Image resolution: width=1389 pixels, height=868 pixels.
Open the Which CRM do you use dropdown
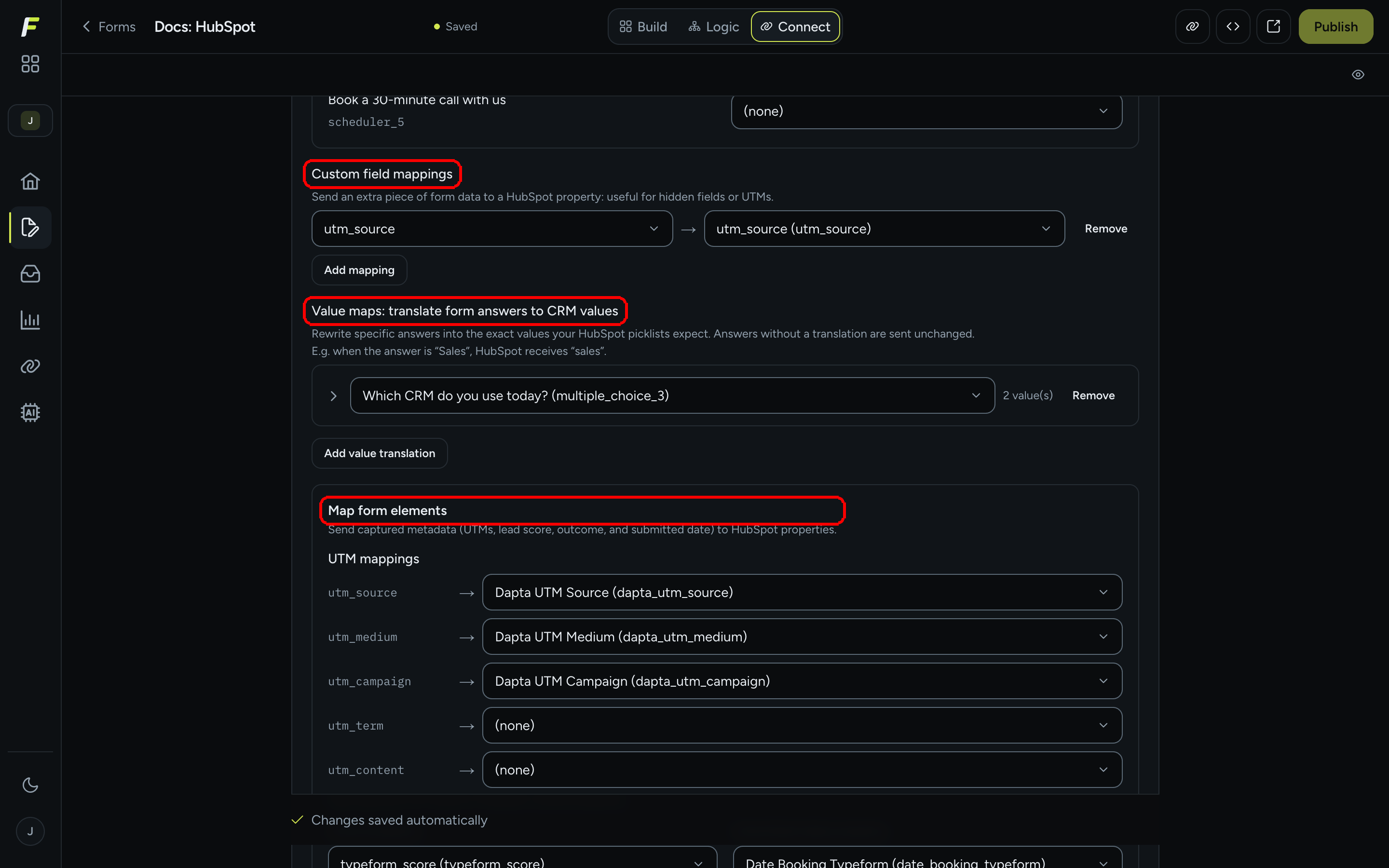pos(672,395)
